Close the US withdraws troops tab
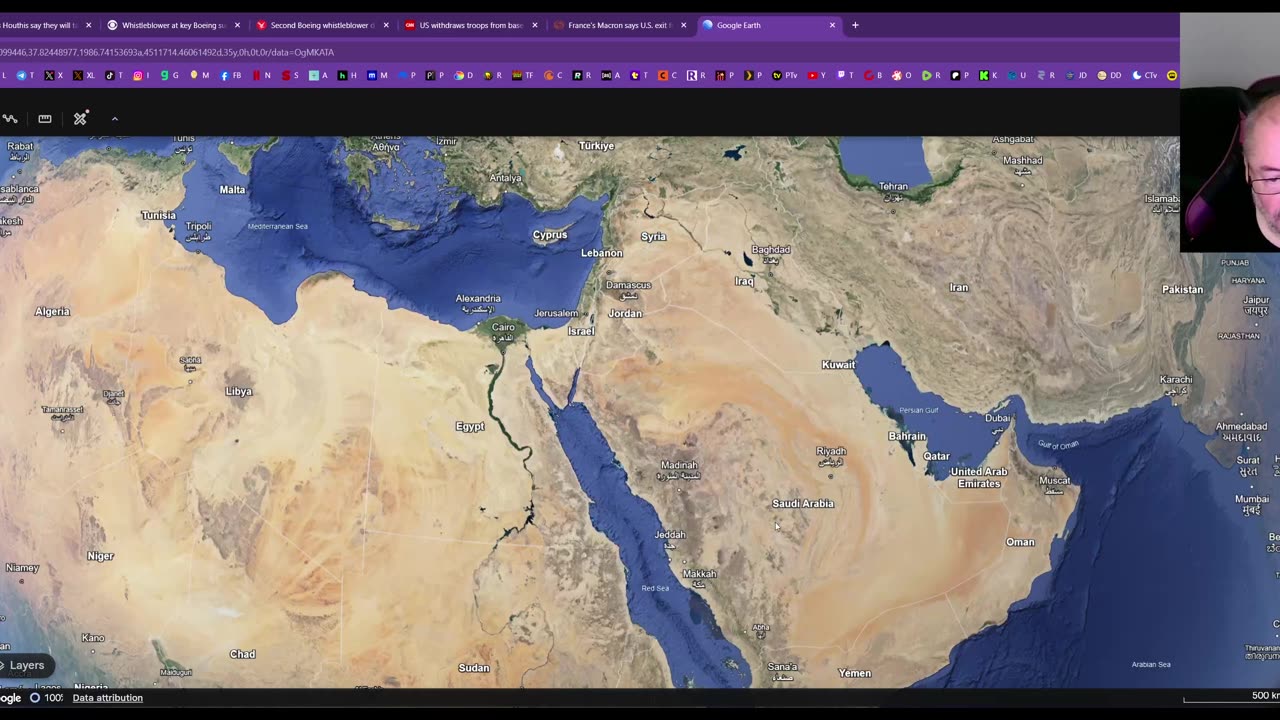This screenshot has width=1280, height=720. [x=534, y=25]
